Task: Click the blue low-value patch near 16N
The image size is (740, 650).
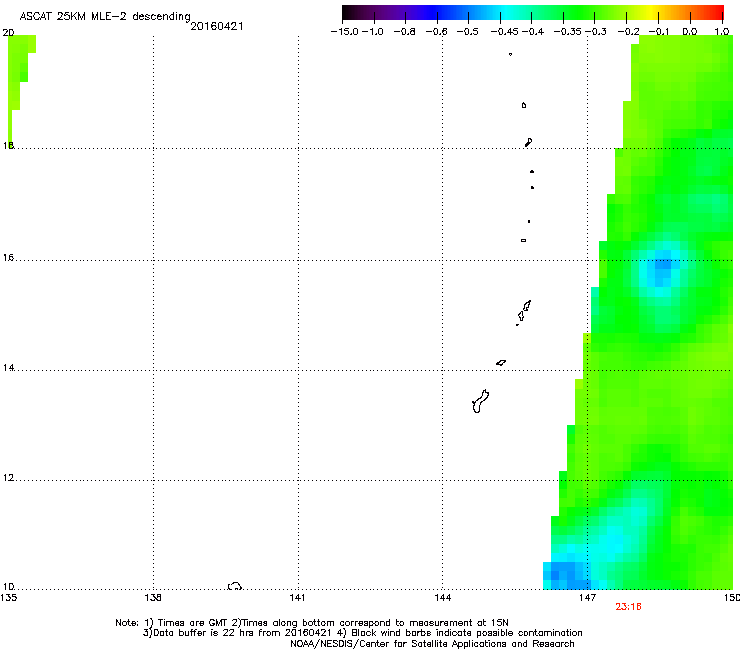Action: click(662, 270)
